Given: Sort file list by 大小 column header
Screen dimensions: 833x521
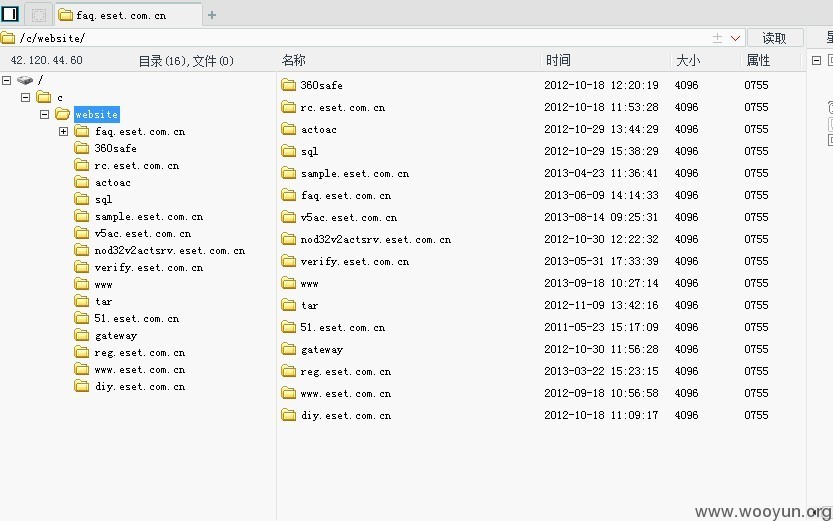Looking at the screenshot, I should (x=688, y=61).
